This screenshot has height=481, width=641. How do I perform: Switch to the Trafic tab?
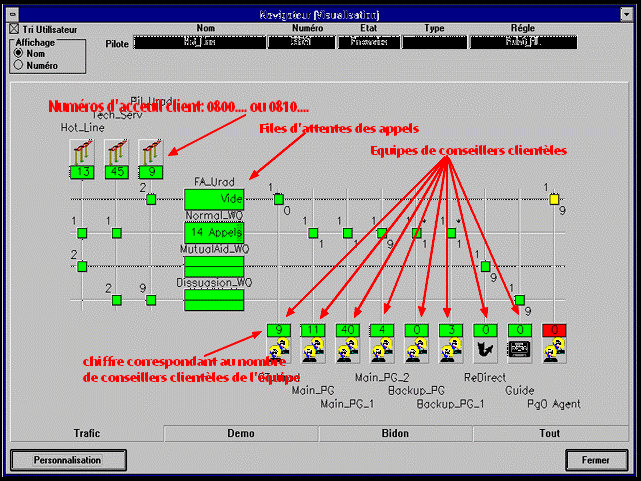[87, 433]
